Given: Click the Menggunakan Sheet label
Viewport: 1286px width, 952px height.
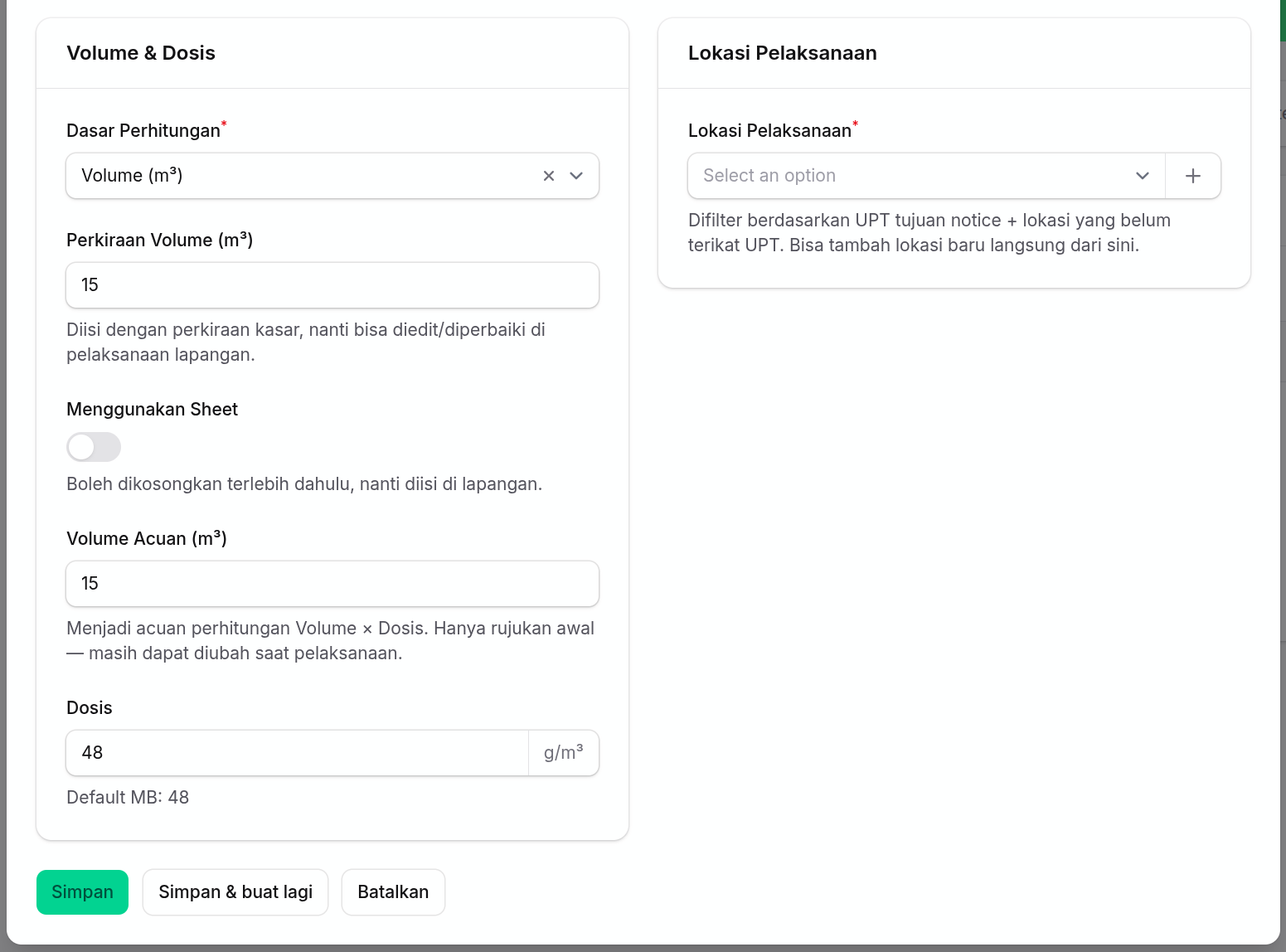Looking at the screenshot, I should click(153, 410).
